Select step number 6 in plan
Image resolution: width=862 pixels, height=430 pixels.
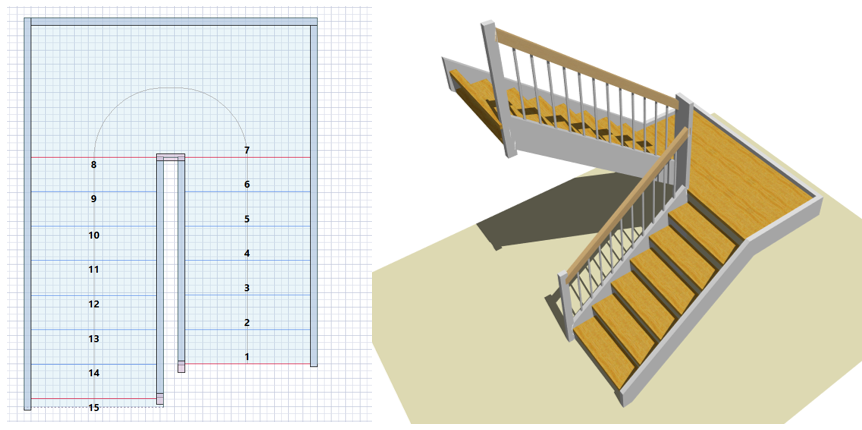(x=247, y=184)
